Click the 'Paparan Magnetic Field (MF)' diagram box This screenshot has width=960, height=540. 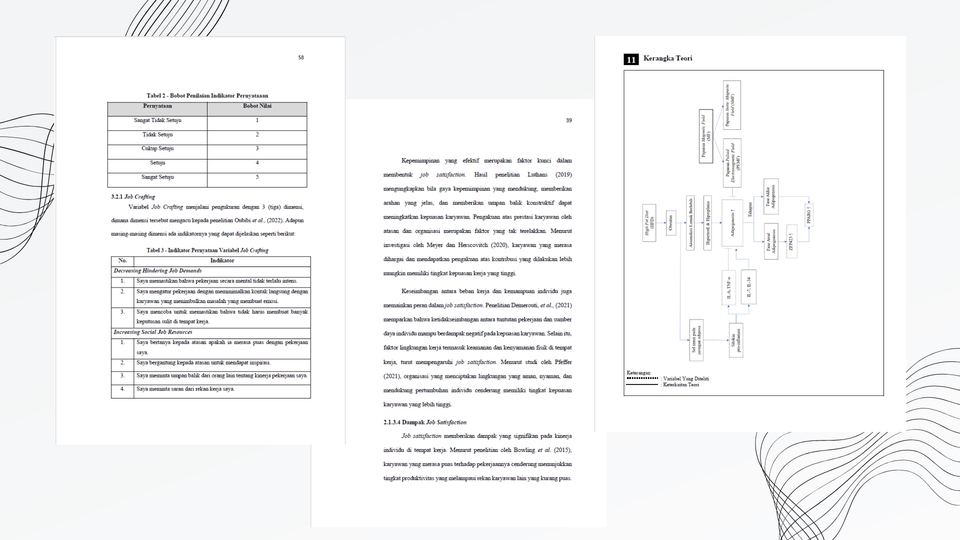706,136
